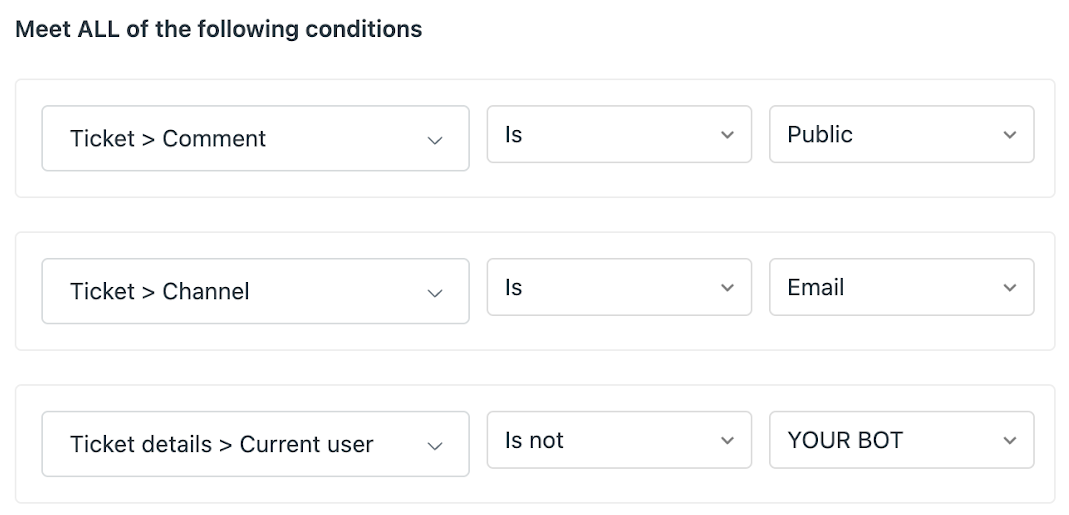
Task: Open Ticket details > Current user dropdown
Action: pyautogui.click(x=254, y=444)
